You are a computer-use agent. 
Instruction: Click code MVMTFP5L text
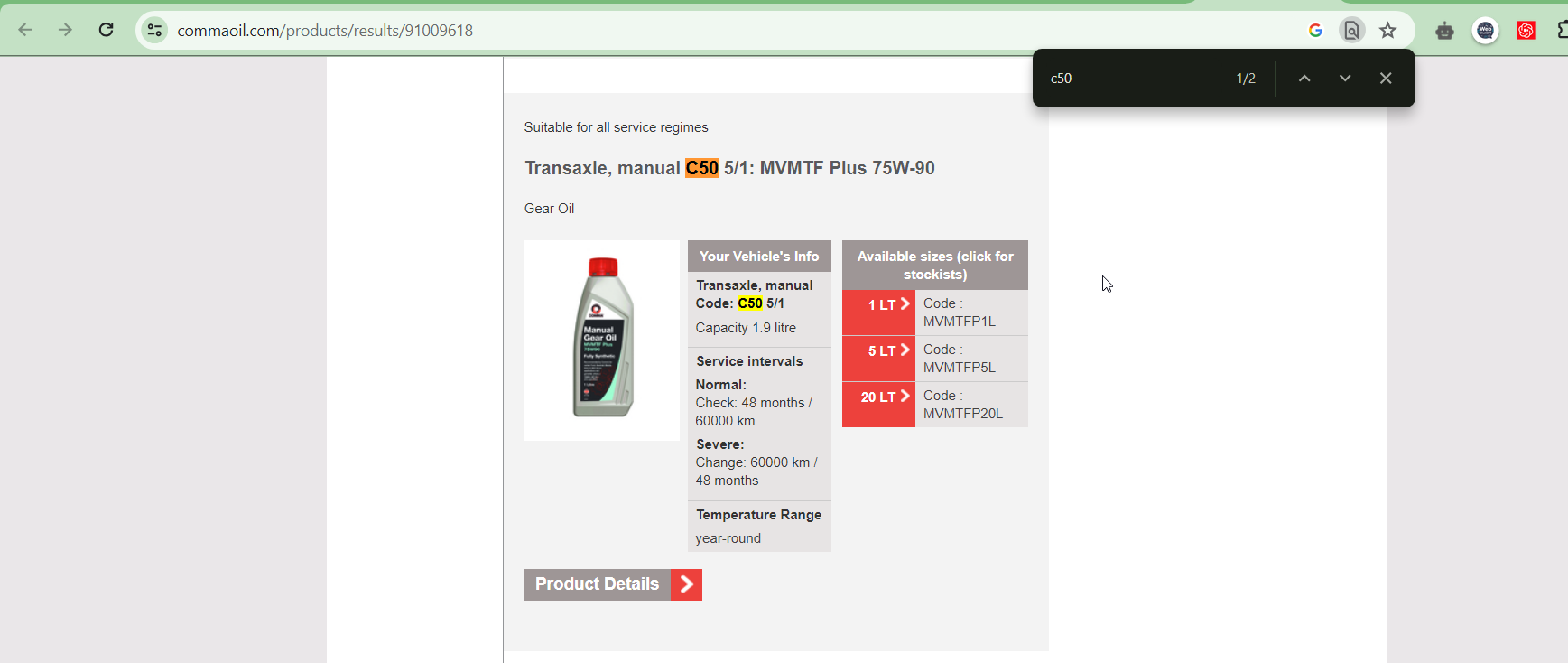pos(959,368)
